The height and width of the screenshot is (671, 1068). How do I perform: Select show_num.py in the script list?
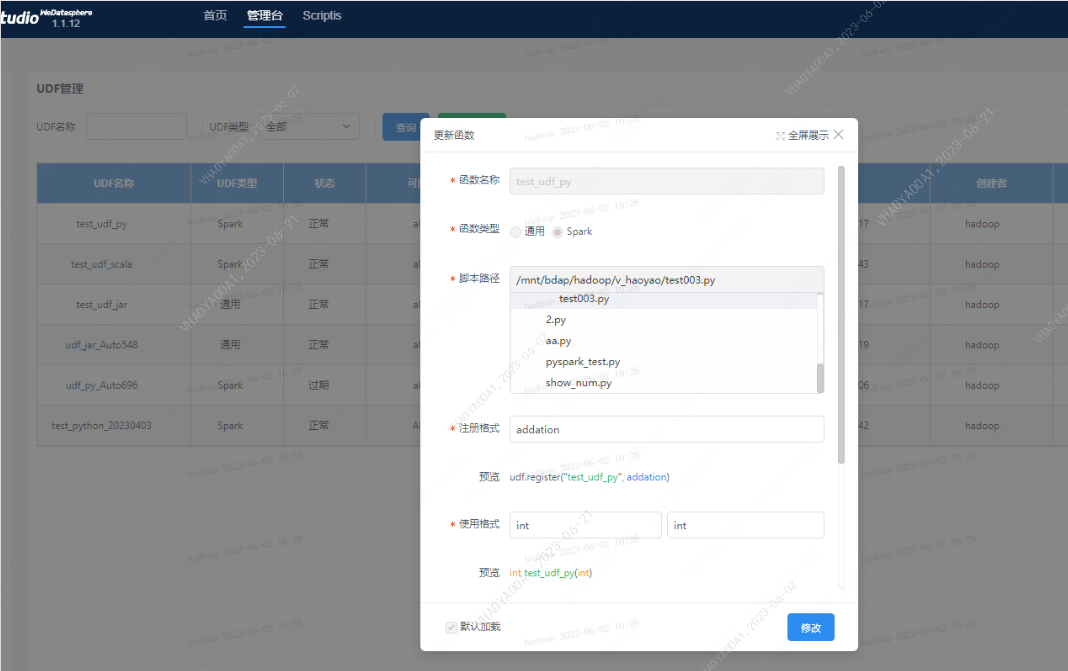coord(578,383)
